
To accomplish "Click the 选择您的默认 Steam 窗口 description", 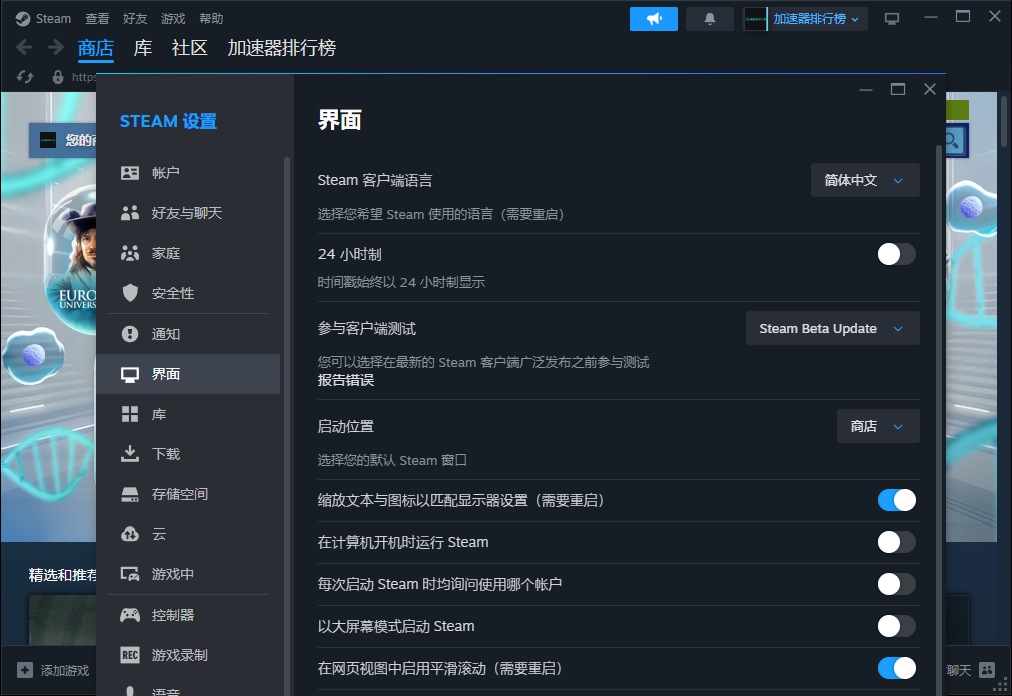I will click(x=392, y=460).
